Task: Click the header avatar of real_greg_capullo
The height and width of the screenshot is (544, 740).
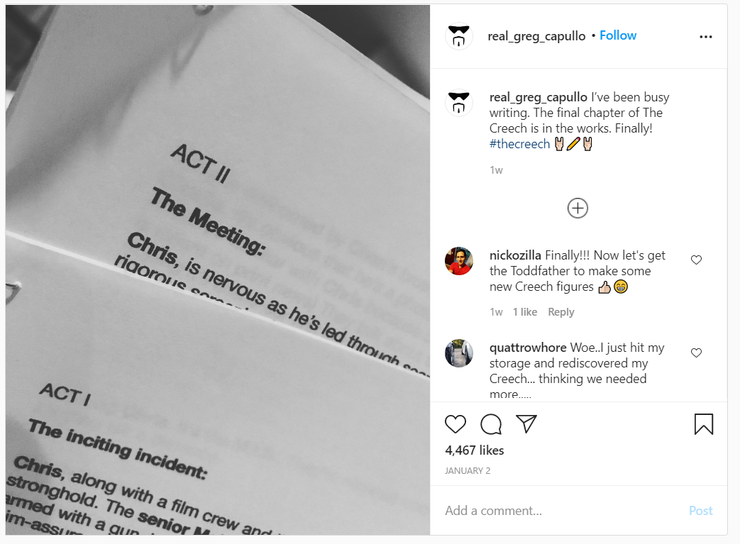Action: pyautogui.click(x=459, y=36)
